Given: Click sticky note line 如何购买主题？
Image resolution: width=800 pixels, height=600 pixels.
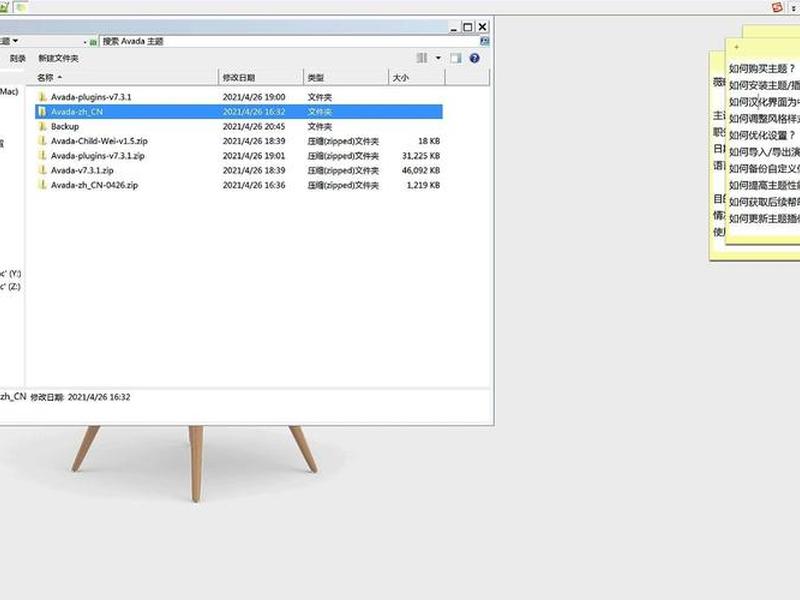Looking at the screenshot, I should click(x=762, y=69).
